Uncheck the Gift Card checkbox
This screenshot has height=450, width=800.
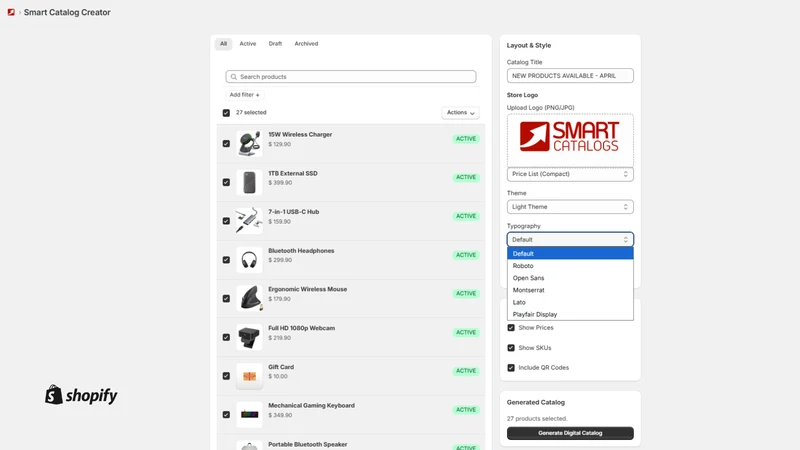(x=226, y=377)
